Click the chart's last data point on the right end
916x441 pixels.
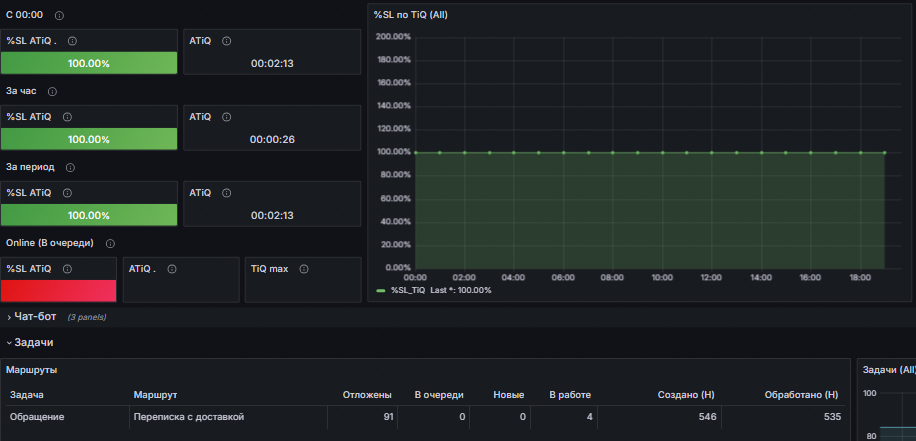coord(884,152)
